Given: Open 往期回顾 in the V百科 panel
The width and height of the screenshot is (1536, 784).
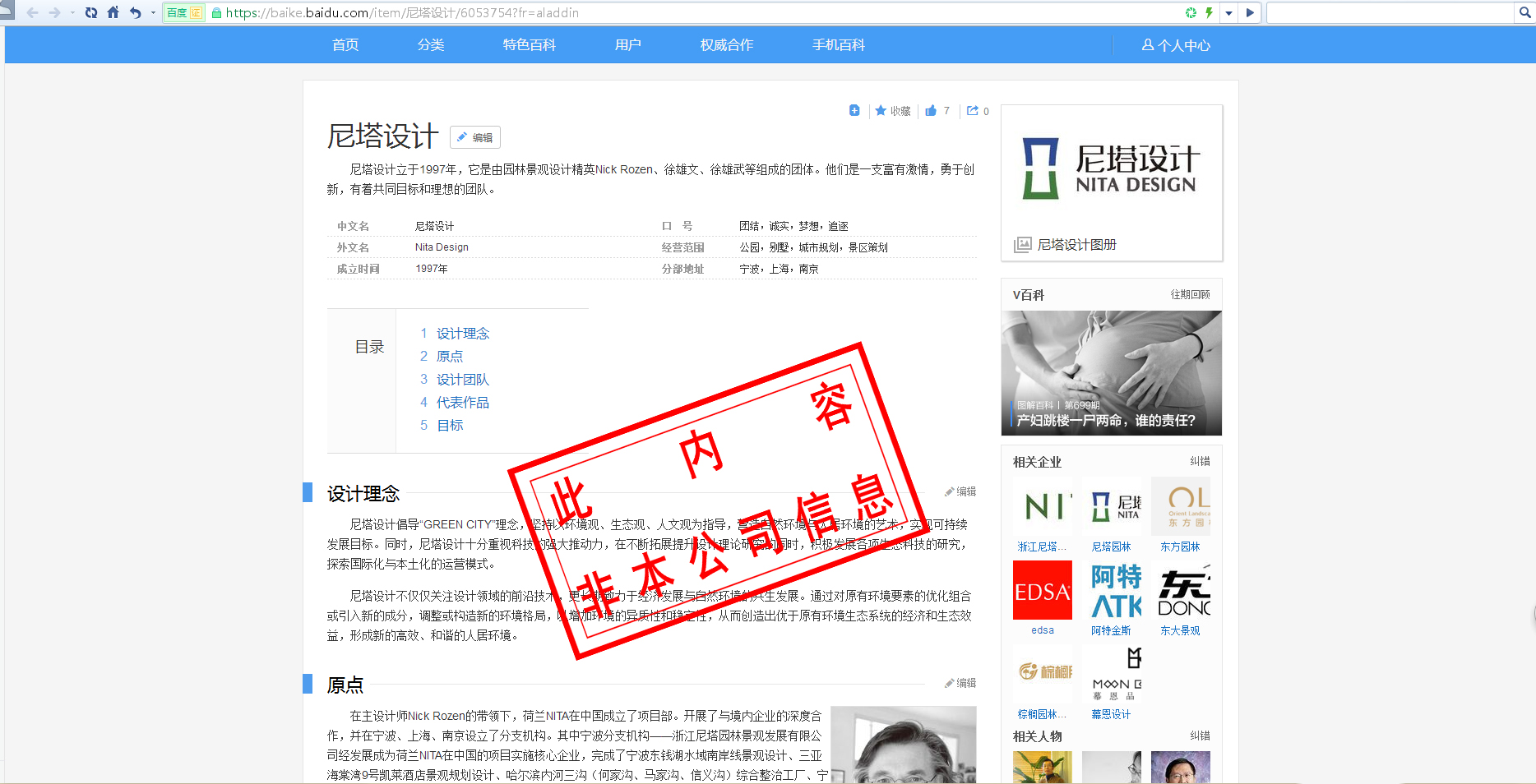Looking at the screenshot, I should click(x=1190, y=294).
